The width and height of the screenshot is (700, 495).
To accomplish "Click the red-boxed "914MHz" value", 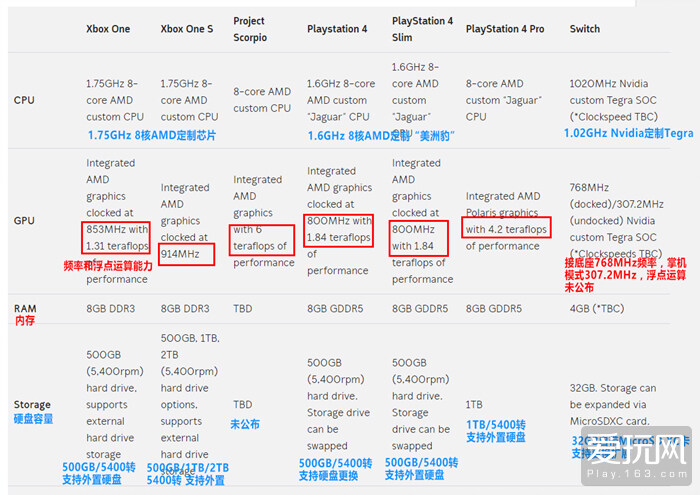I will (187, 255).
